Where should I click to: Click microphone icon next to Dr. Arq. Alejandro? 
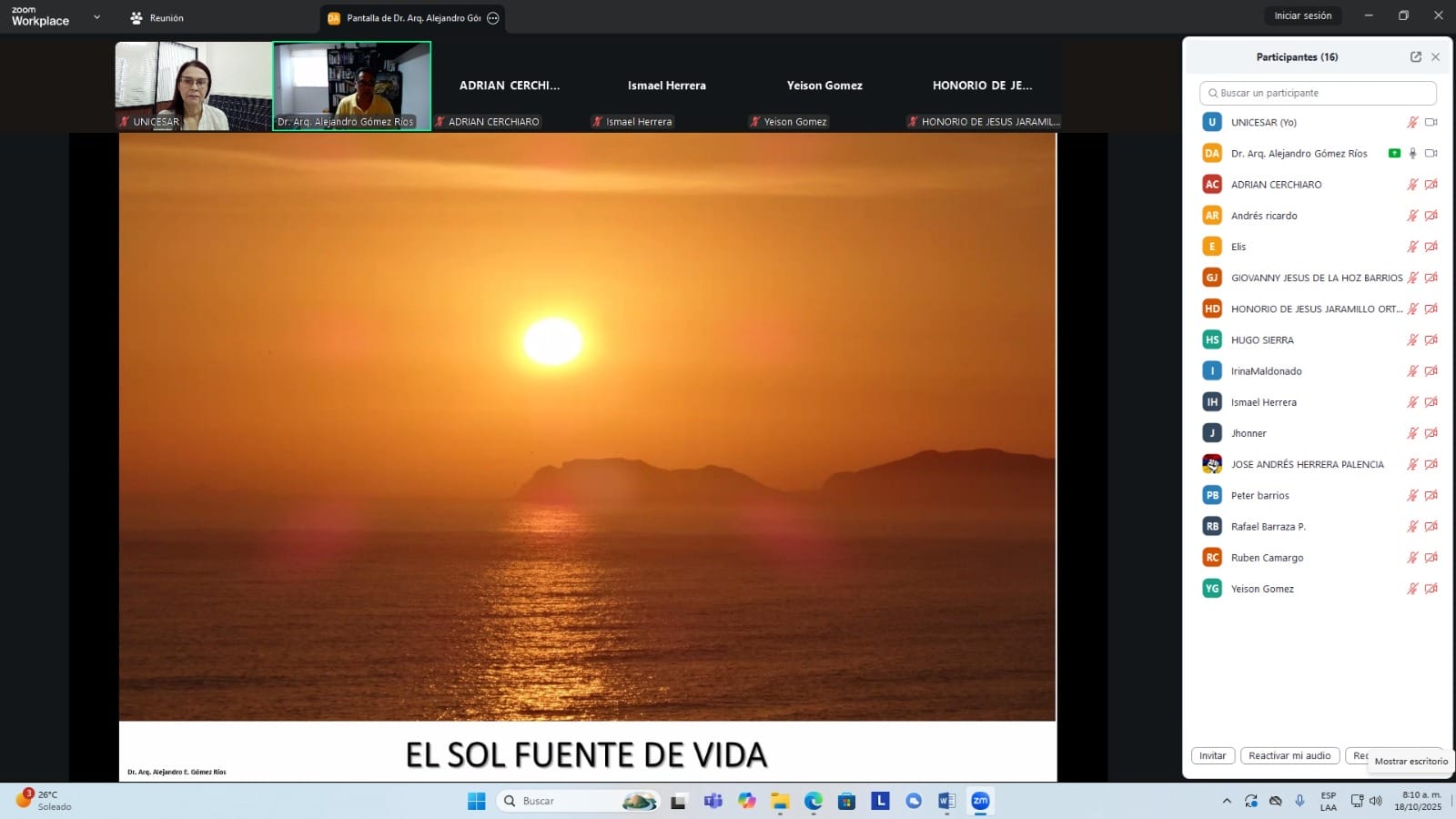coord(1412,154)
